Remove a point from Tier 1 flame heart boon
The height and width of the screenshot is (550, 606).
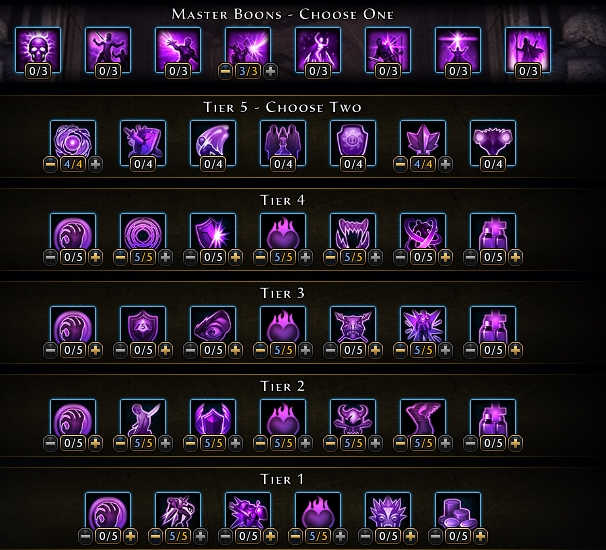tap(295, 536)
